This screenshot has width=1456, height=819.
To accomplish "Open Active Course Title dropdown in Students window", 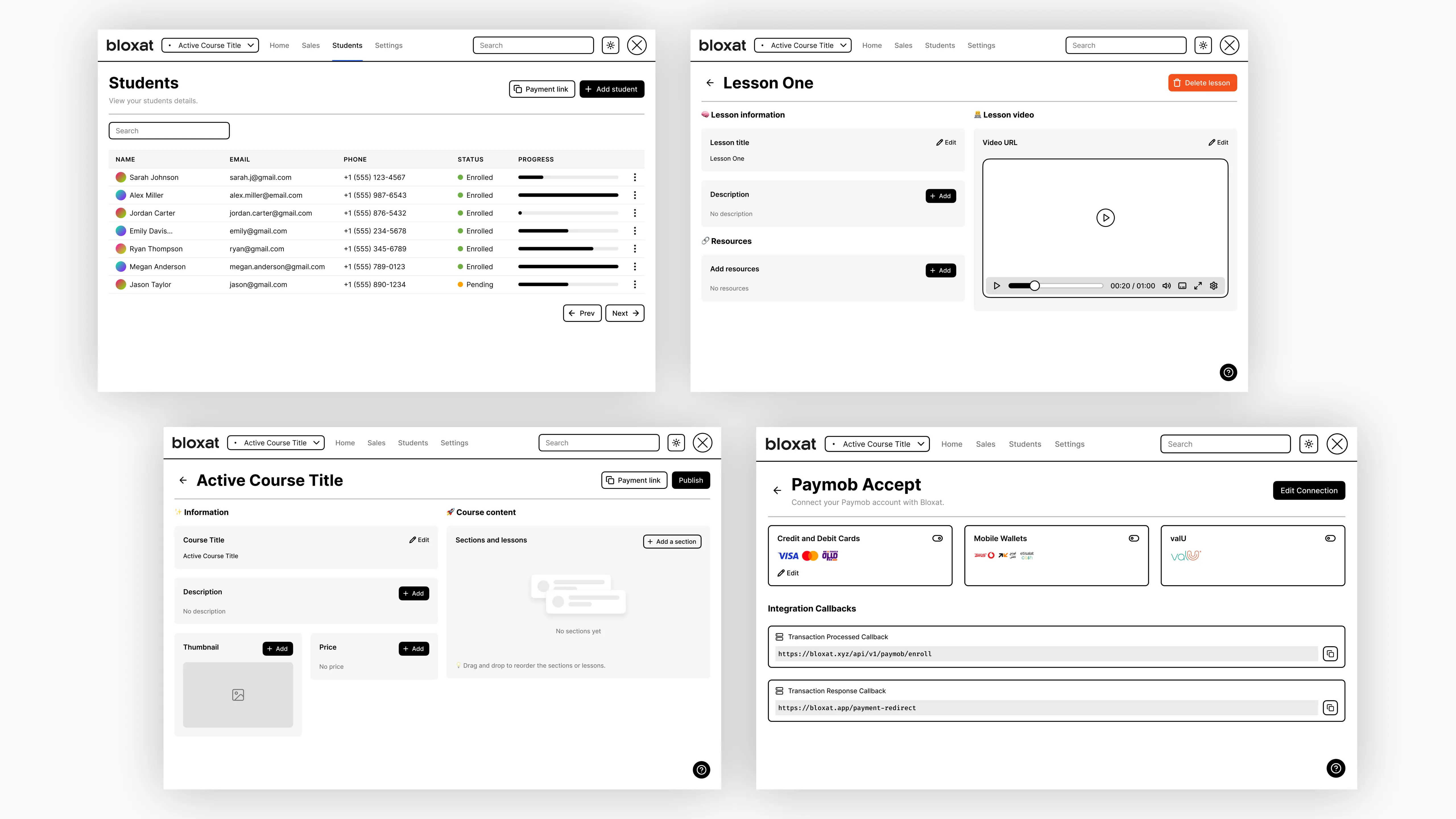I will (210, 45).
